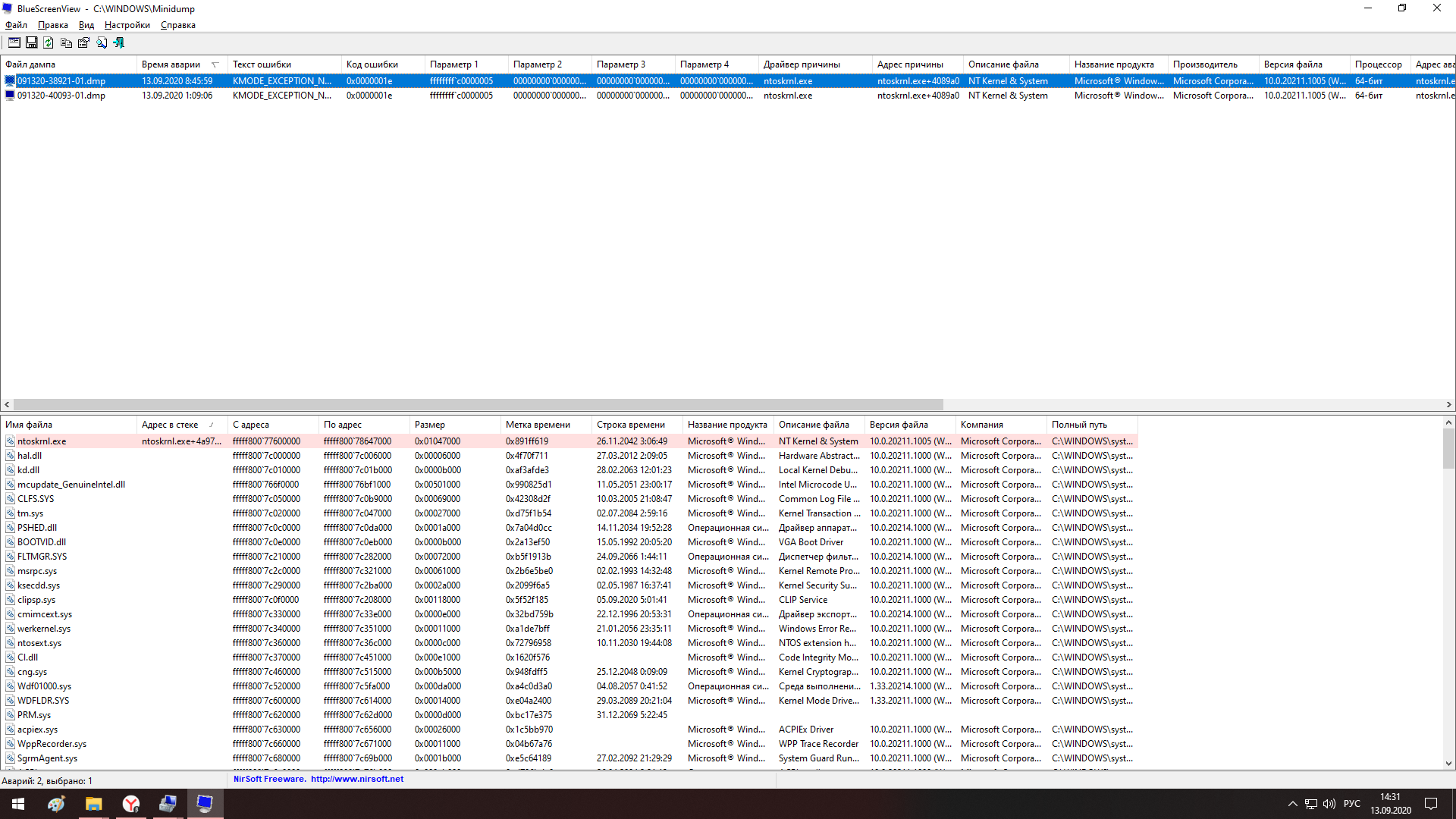Select the hal.dll driver row
1456x819 pixels.
click(30, 456)
